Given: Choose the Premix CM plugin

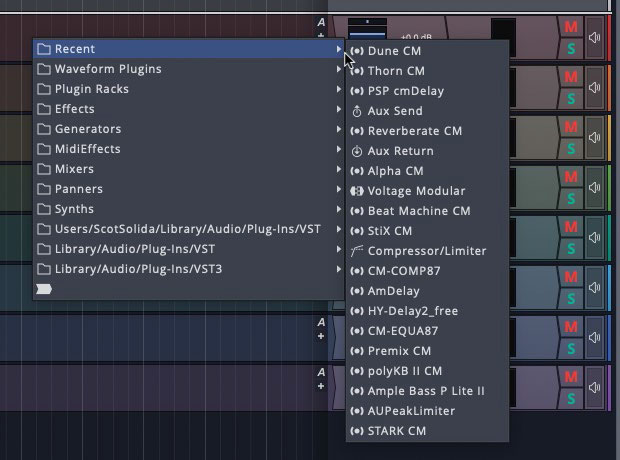Looking at the screenshot, I should tap(427, 351).
